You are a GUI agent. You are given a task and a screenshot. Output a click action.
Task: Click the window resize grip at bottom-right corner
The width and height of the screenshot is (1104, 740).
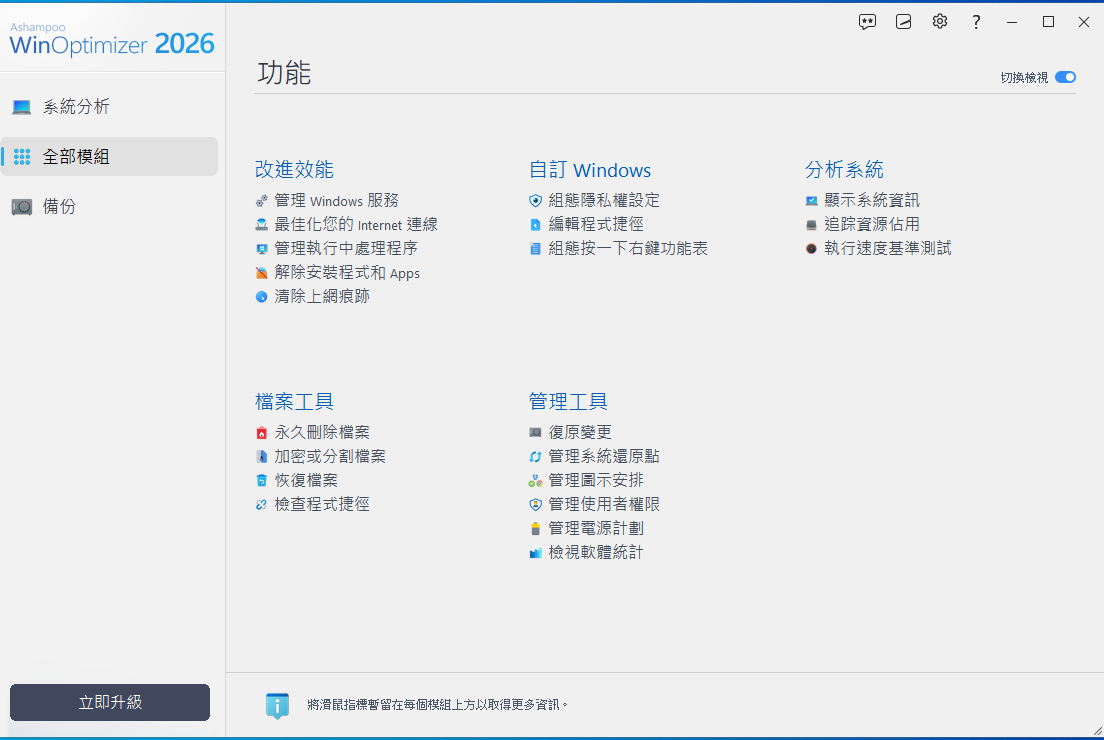1097,732
